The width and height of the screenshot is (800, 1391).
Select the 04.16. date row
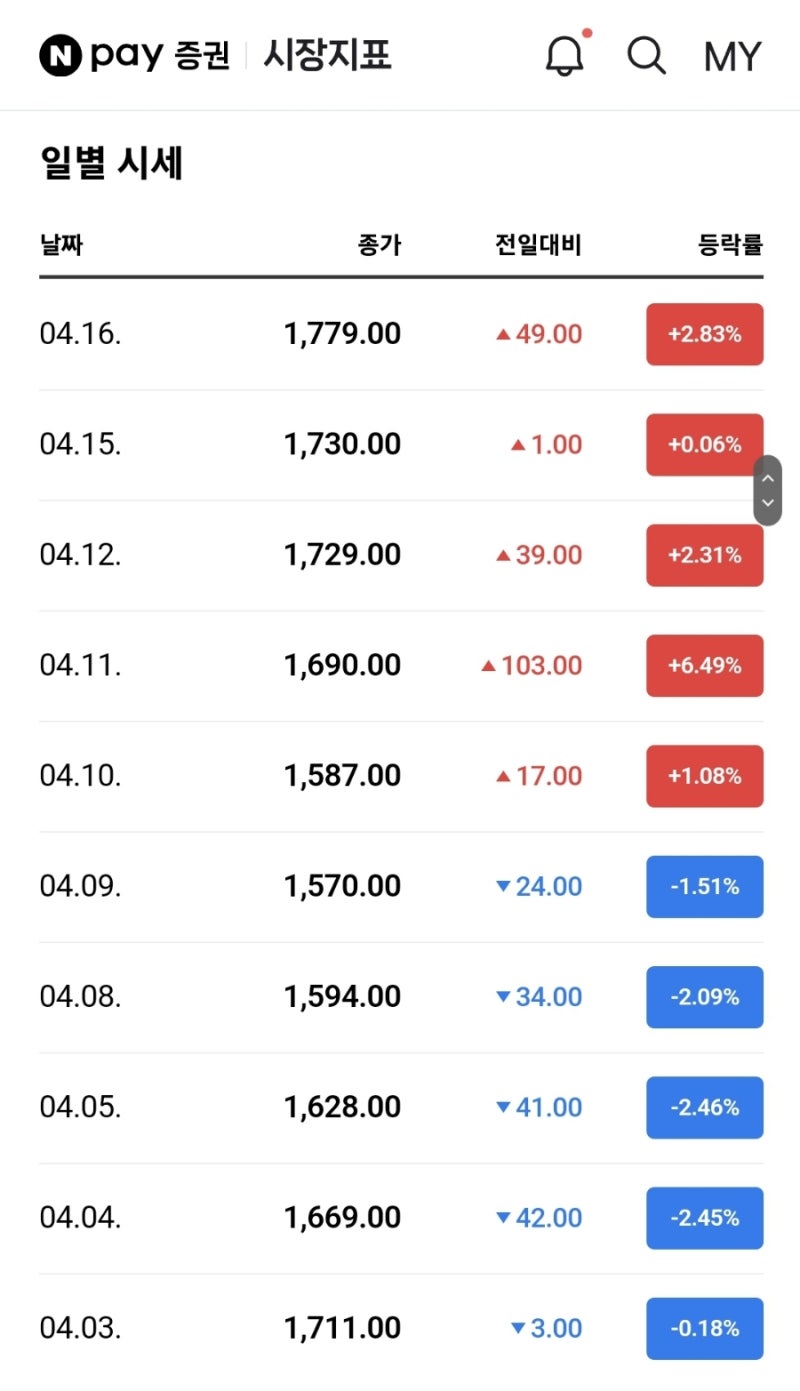81,334
